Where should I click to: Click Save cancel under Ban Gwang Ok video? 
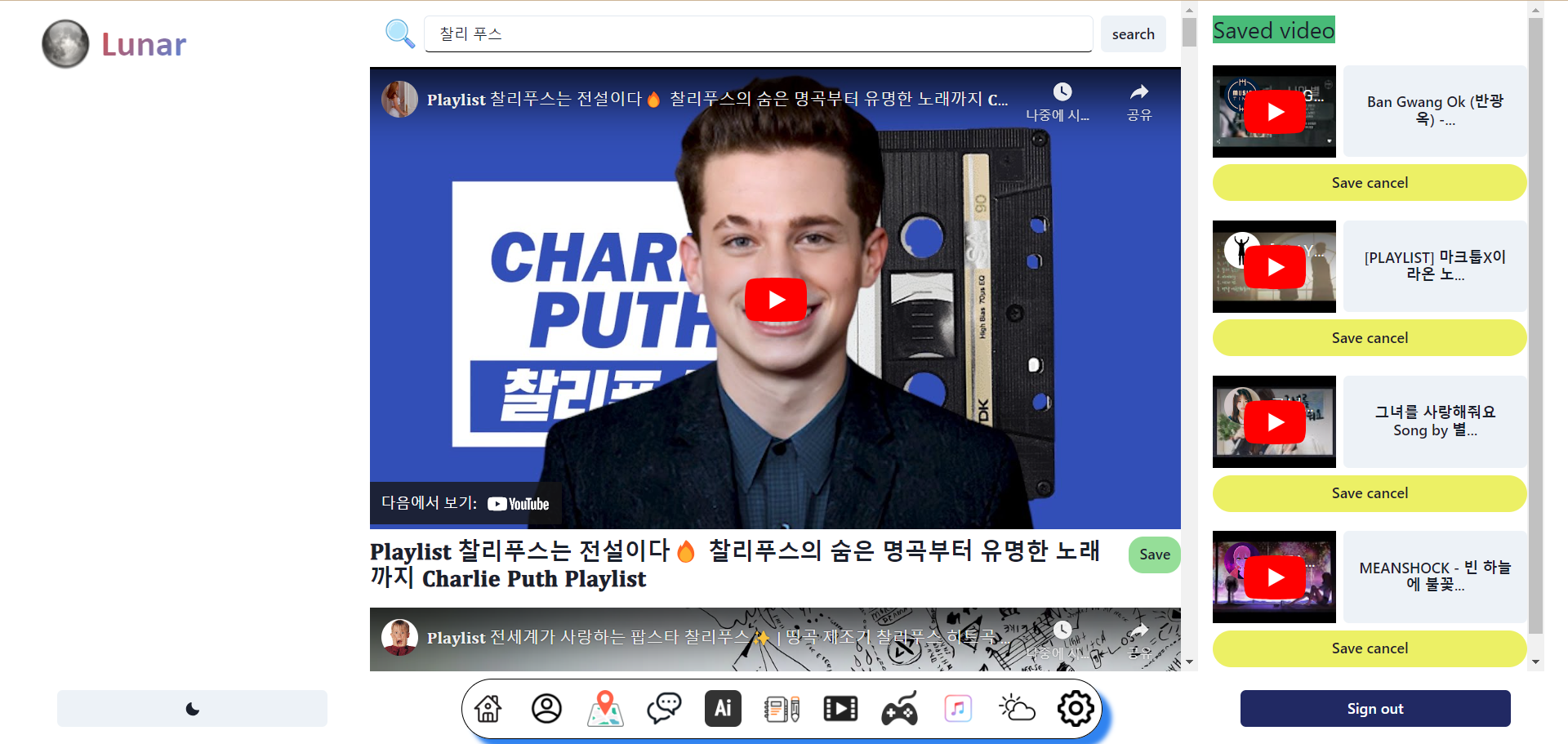[x=1370, y=183]
